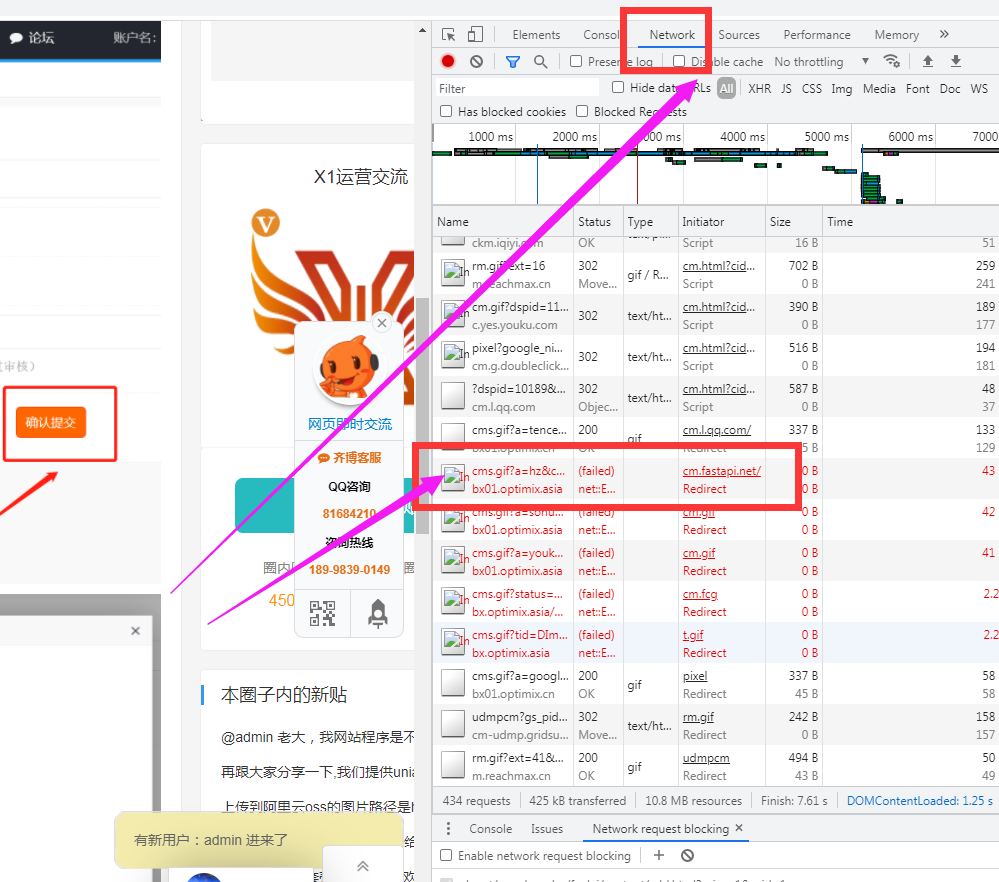999x882 pixels.
Task: Stop recording network log with red button
Action: click(x=448, y=62)
